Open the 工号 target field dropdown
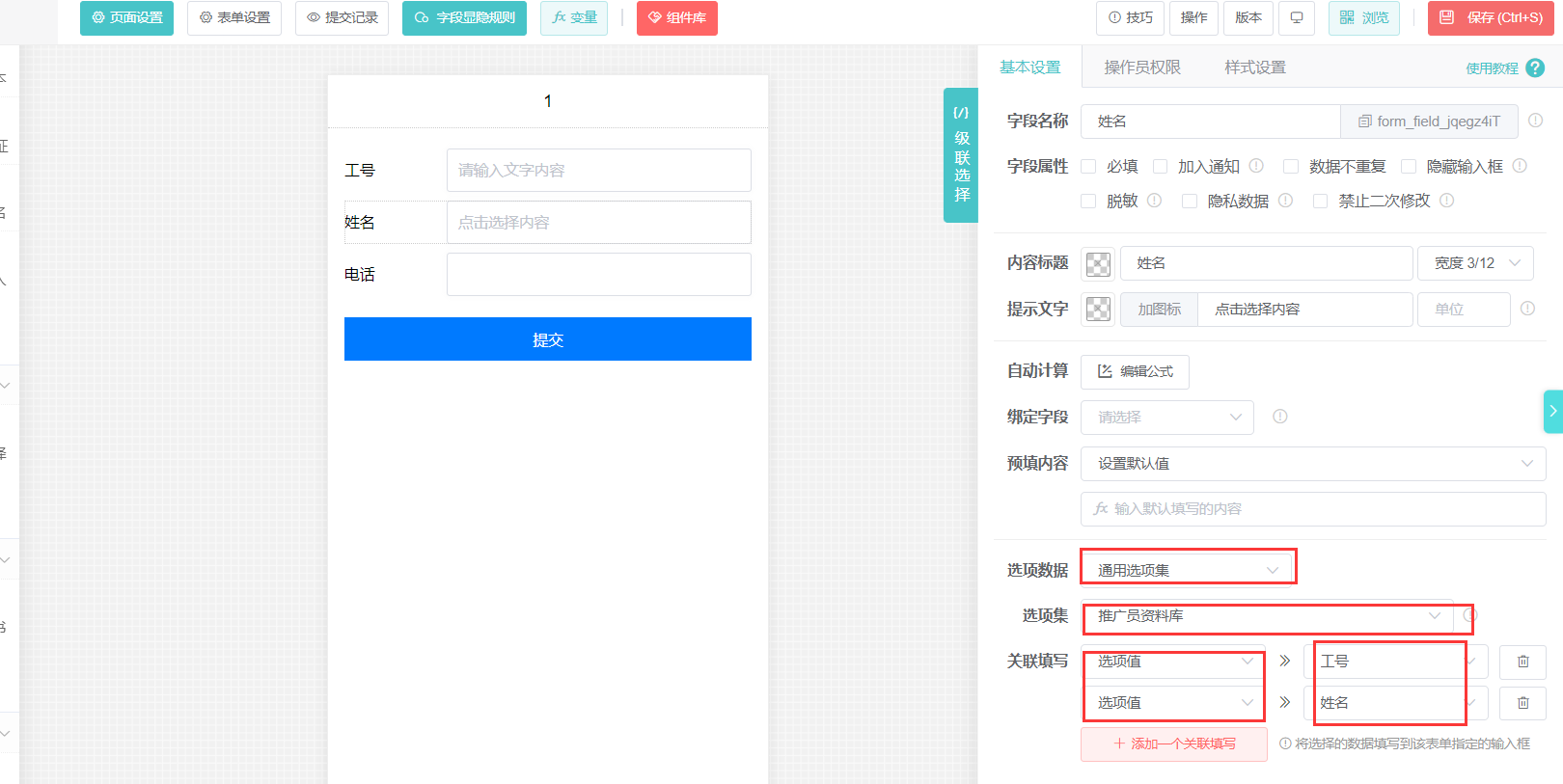The width and height of the screenshot is (1563, 784). [1395, 662]
